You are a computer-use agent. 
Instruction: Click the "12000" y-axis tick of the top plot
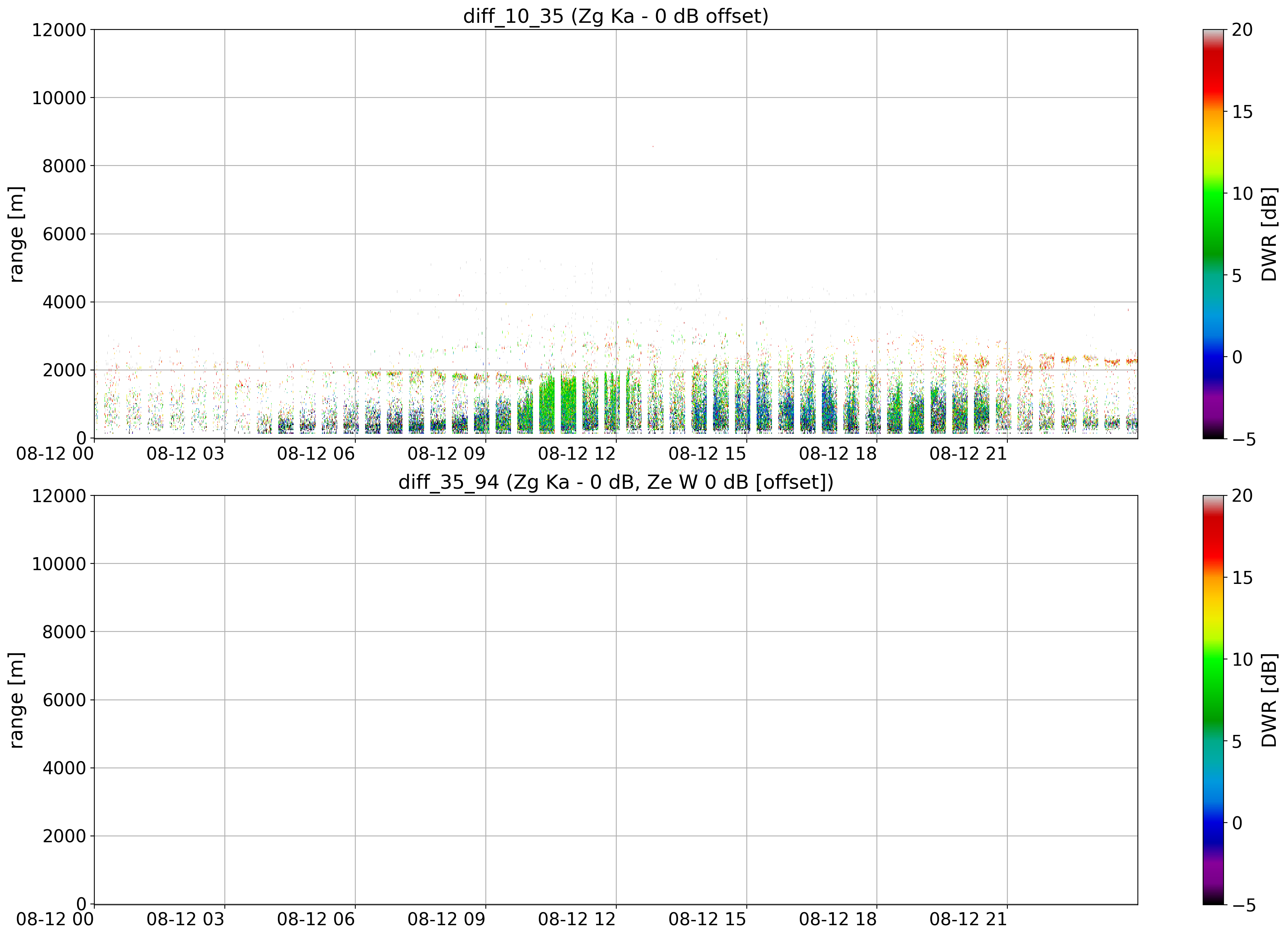pos(59,29)
